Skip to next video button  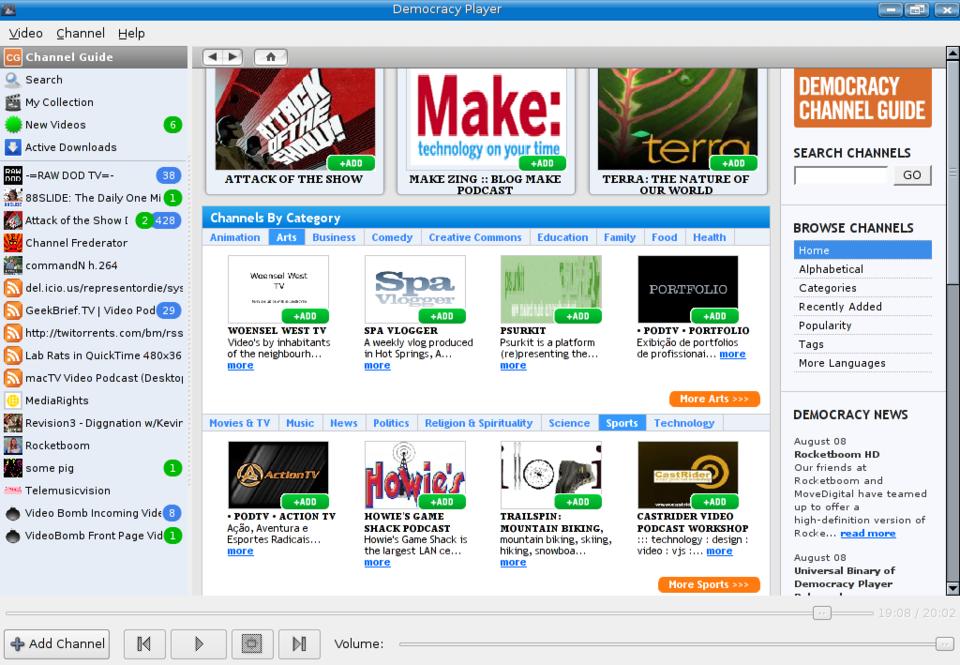(299, 644)
